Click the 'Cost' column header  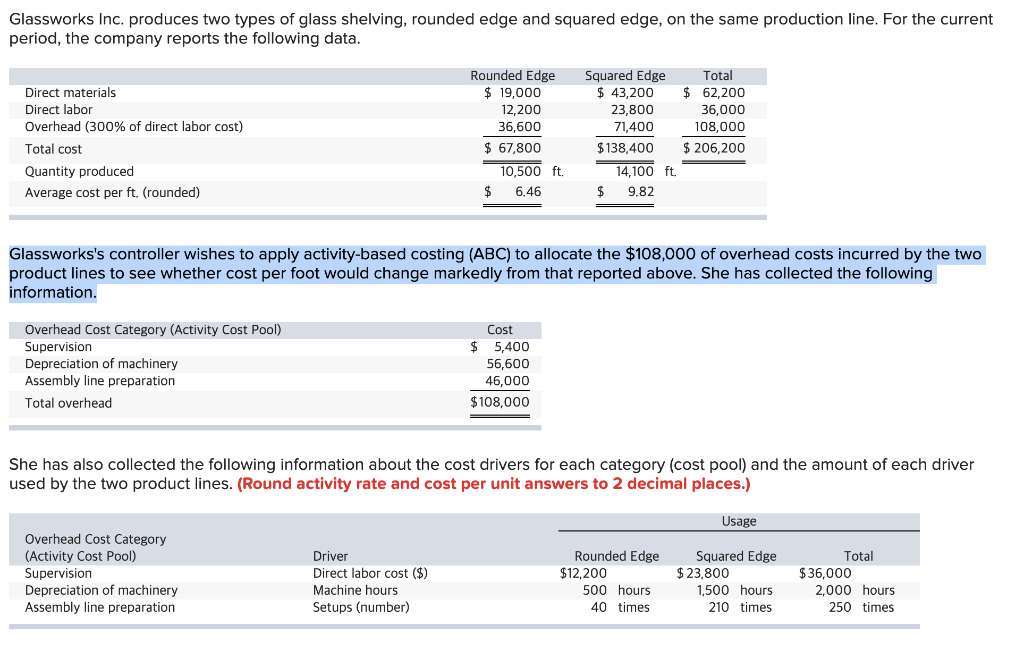500,330
